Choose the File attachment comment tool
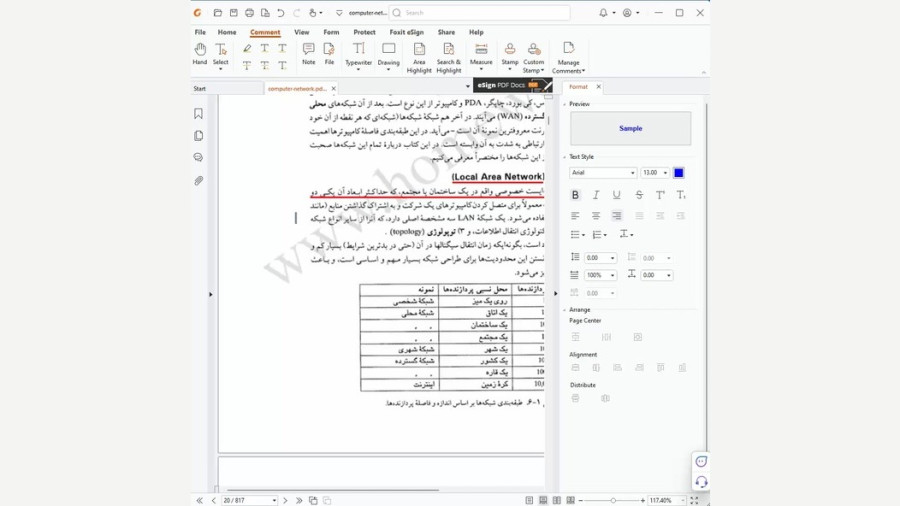This screenshot has width=900, height=506. 329,54
